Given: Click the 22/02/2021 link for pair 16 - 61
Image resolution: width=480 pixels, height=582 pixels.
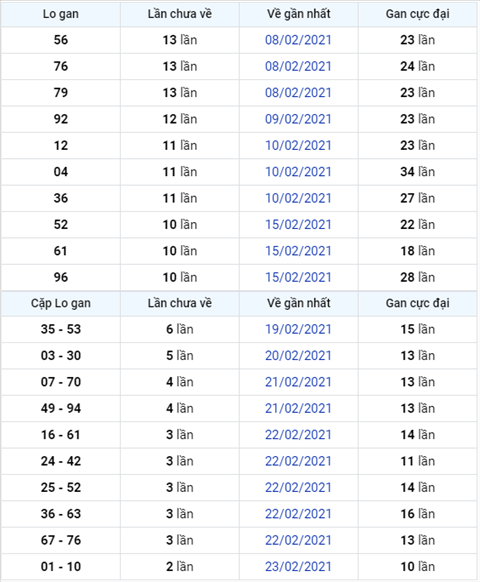Looking at the screenshot, I should (298, 435).
